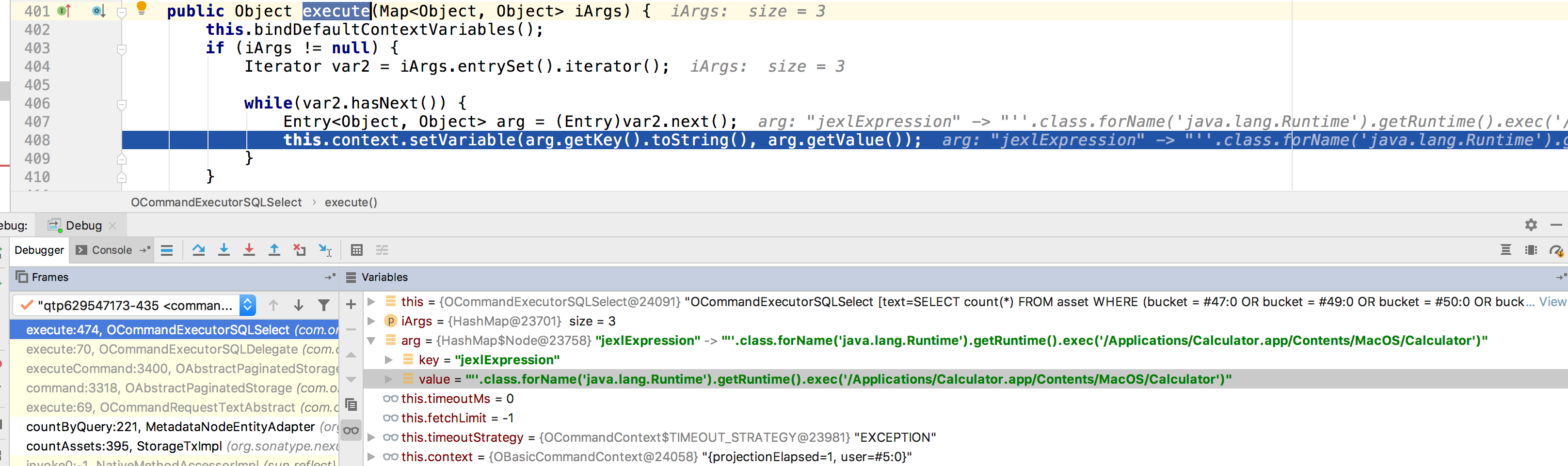Expand the 'this' variable node

click(371, 302)
